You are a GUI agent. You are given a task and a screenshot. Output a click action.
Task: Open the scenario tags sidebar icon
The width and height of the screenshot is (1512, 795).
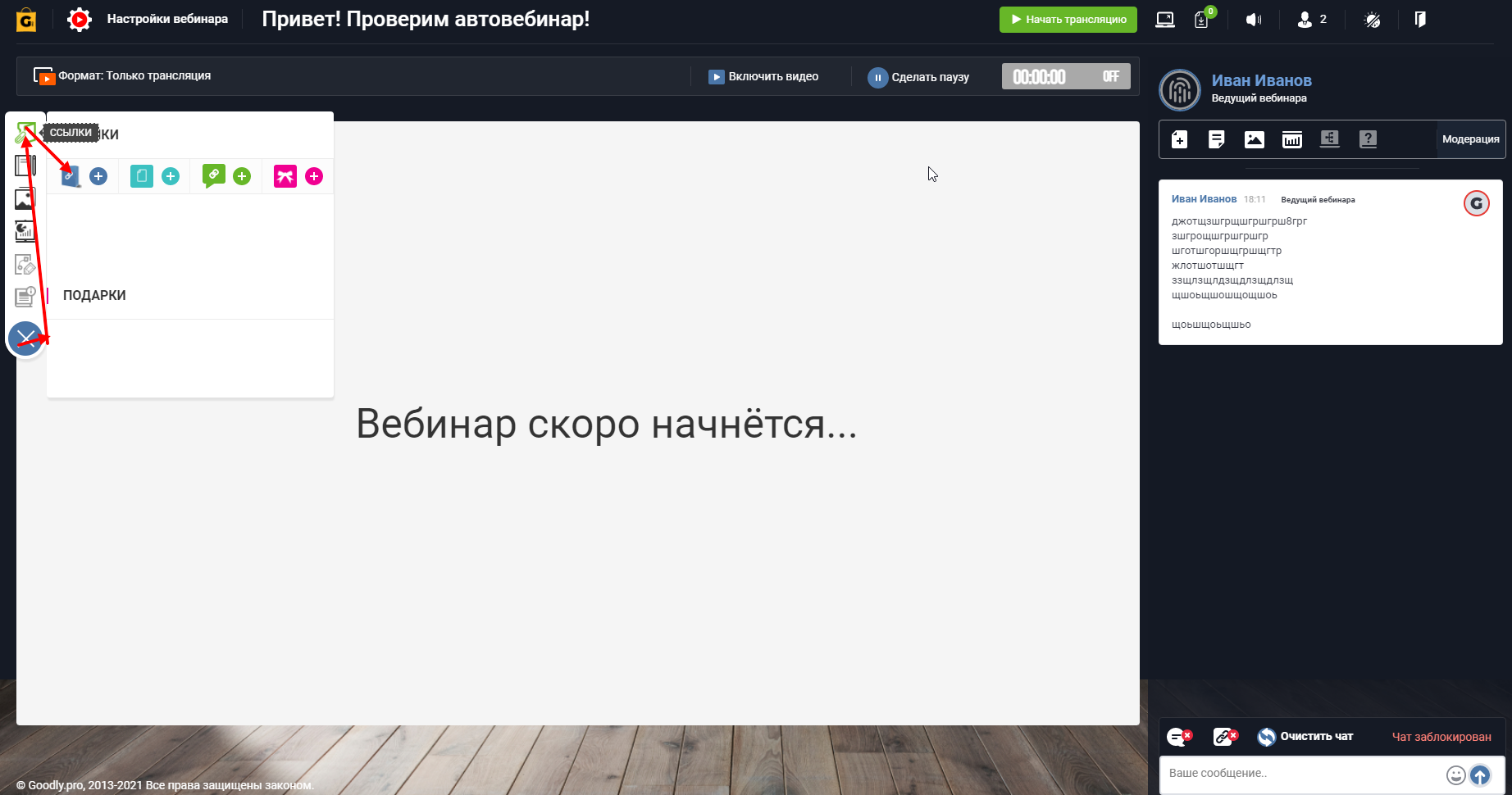pyautogui.click(x=25, y=264)
